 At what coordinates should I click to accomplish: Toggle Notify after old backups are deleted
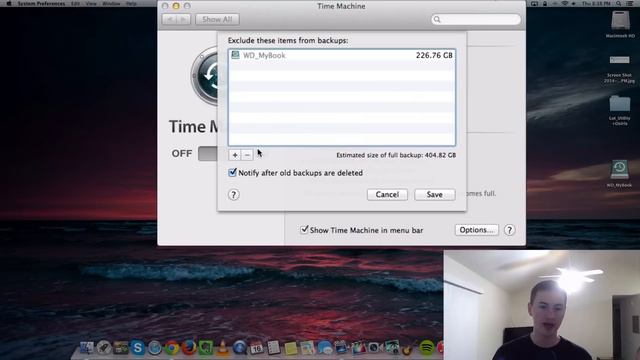pos(232,173)
